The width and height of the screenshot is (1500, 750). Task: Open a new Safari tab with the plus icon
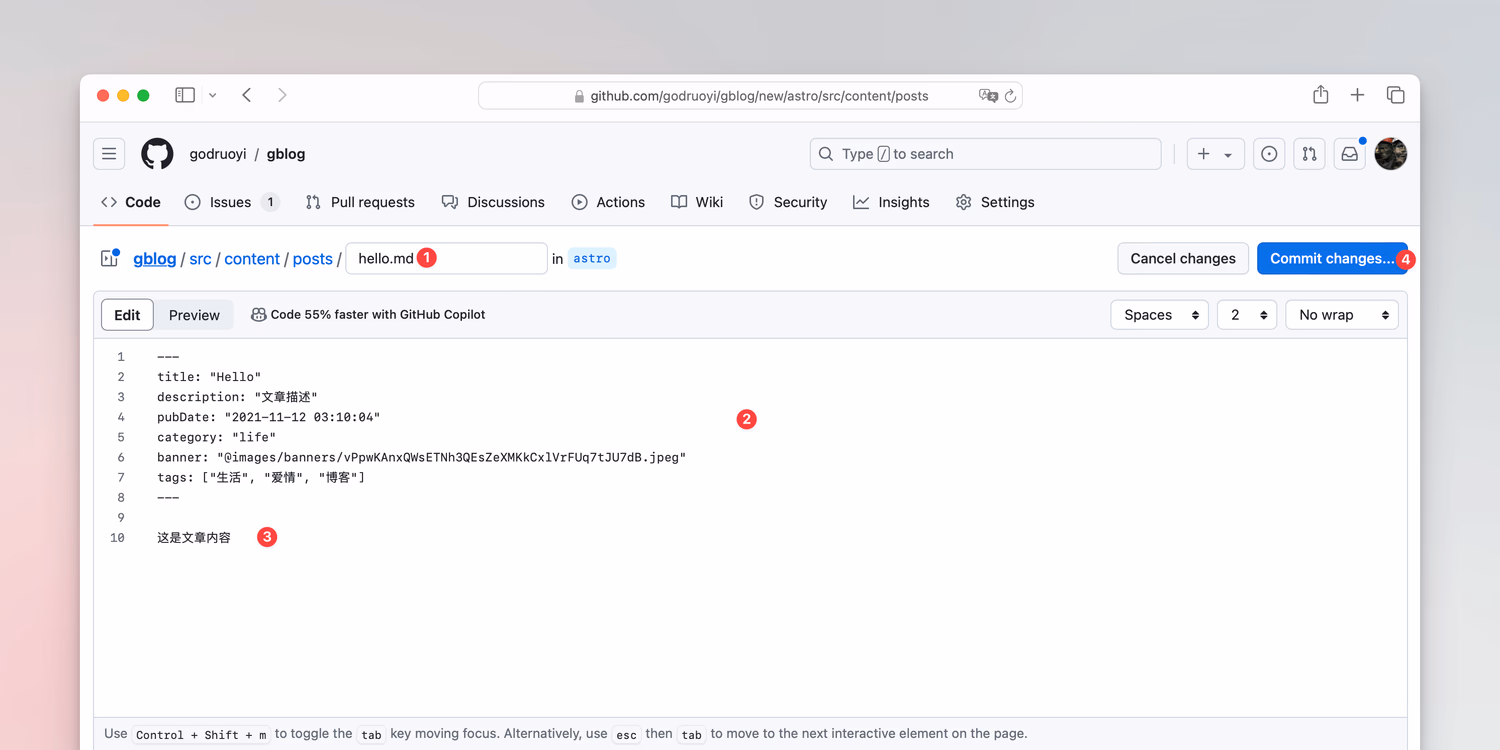coord(1357,95)
